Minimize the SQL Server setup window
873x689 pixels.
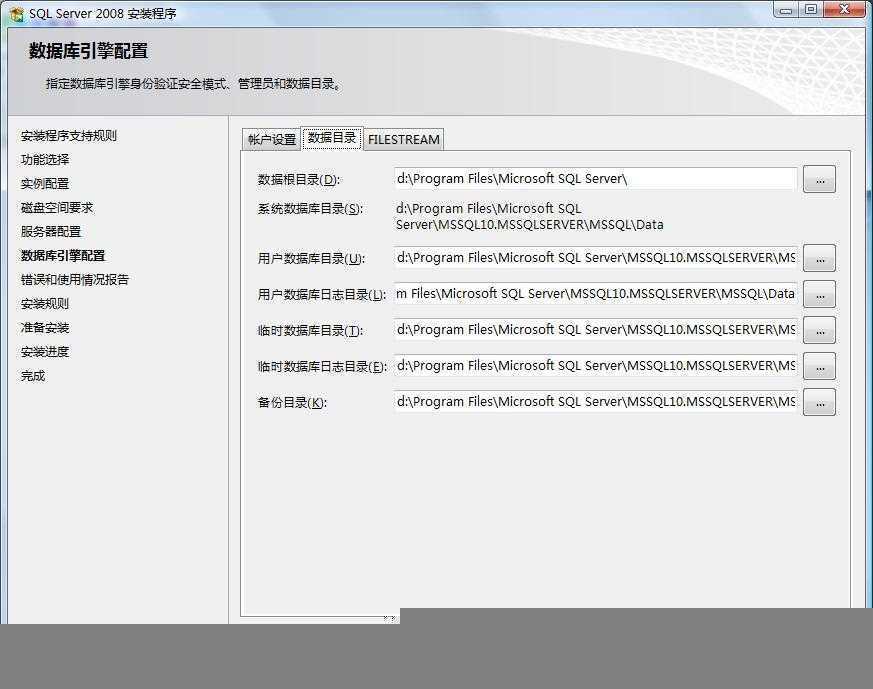(x=786, y=10)
